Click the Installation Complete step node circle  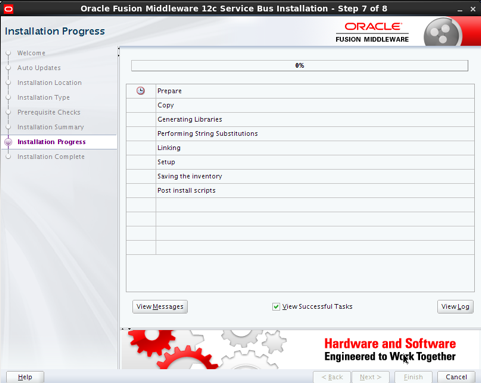[x=9, y=157]
